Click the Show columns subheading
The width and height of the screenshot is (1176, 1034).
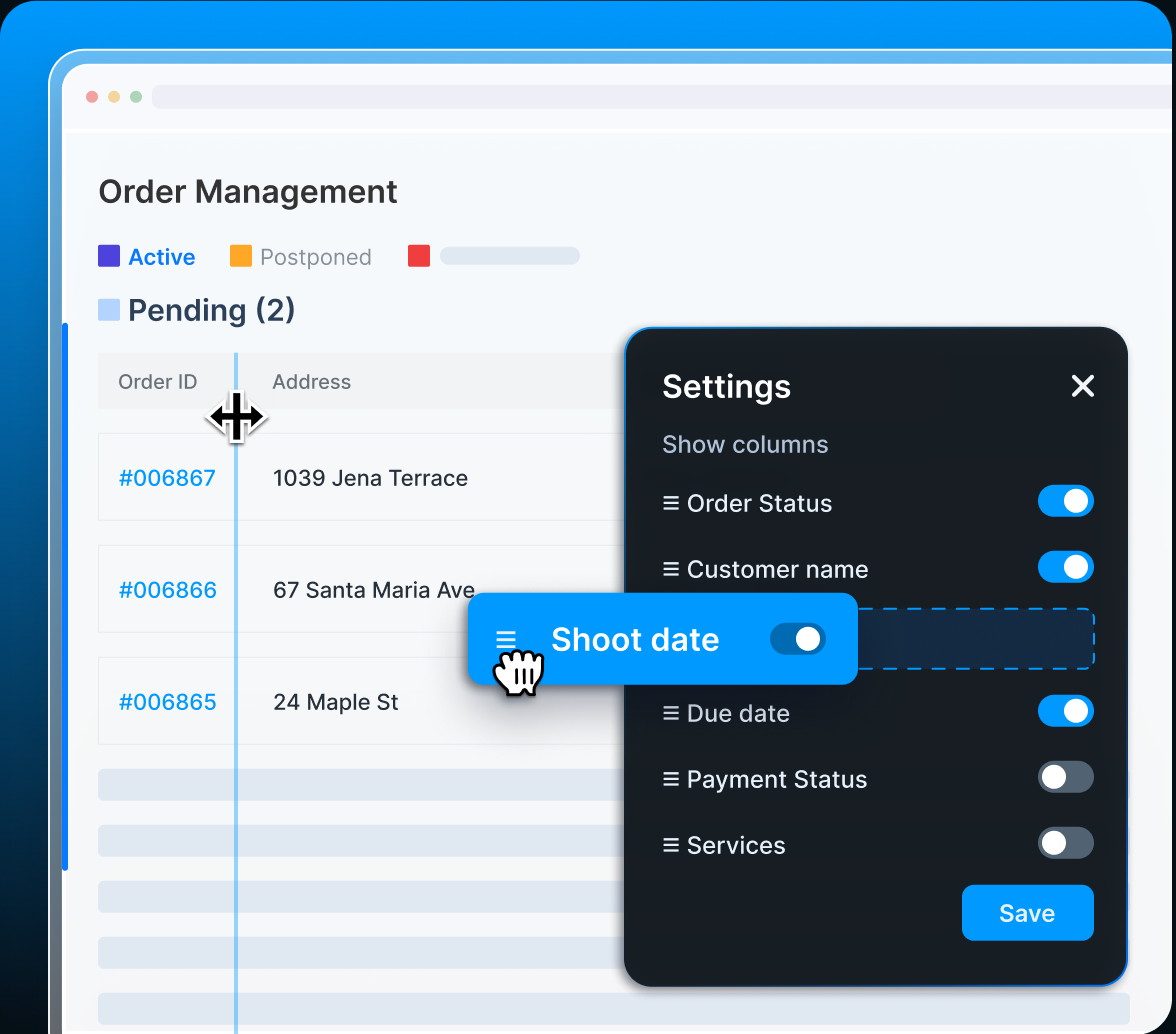(x=746, y=445)
